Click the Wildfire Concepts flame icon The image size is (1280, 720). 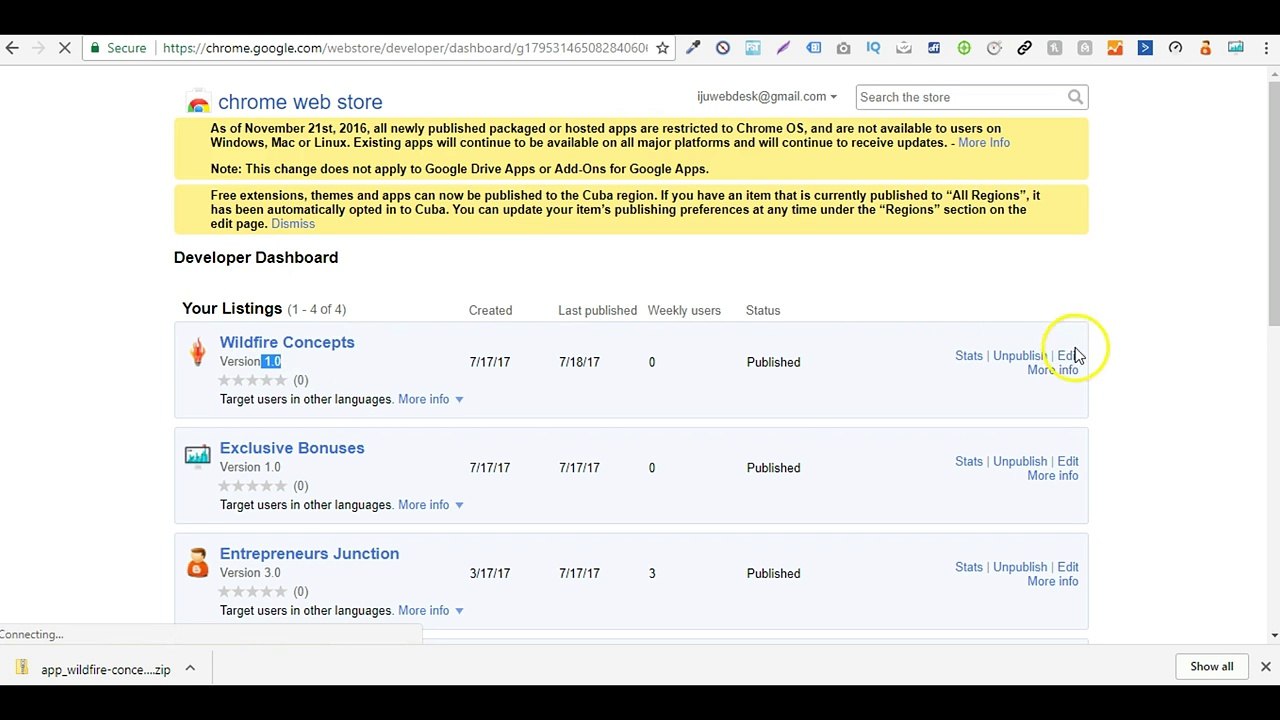click(x=197, y=351)
